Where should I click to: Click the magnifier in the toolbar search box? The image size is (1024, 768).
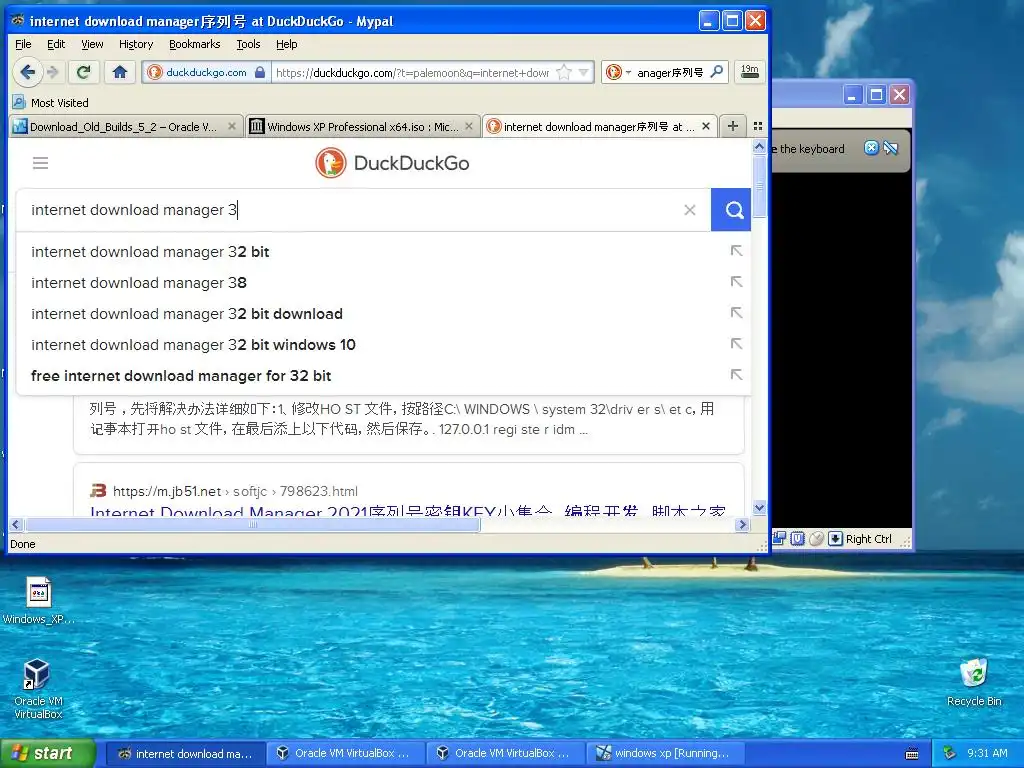[717, 72]
